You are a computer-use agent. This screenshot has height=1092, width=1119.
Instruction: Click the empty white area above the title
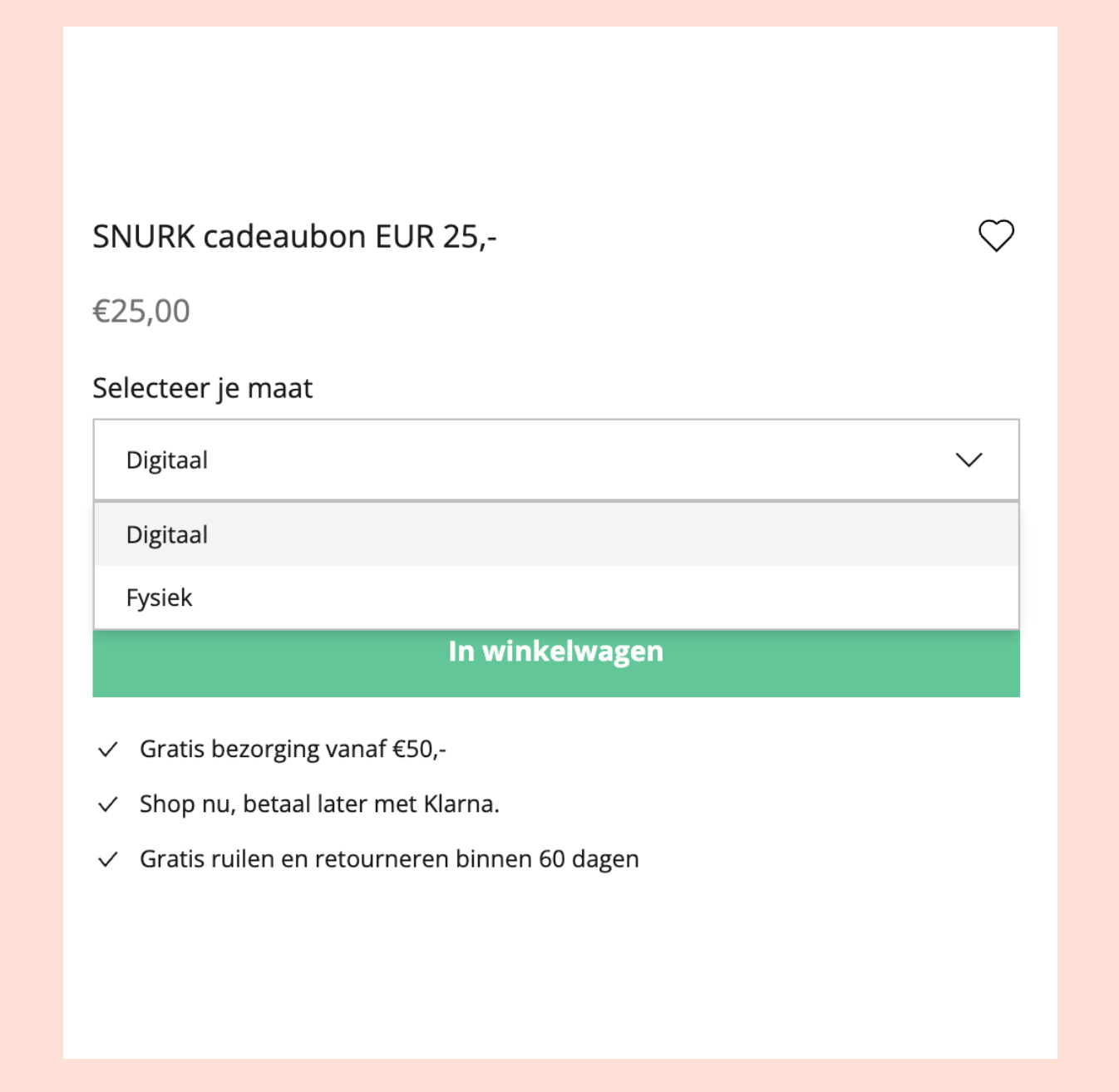point(559,116)
